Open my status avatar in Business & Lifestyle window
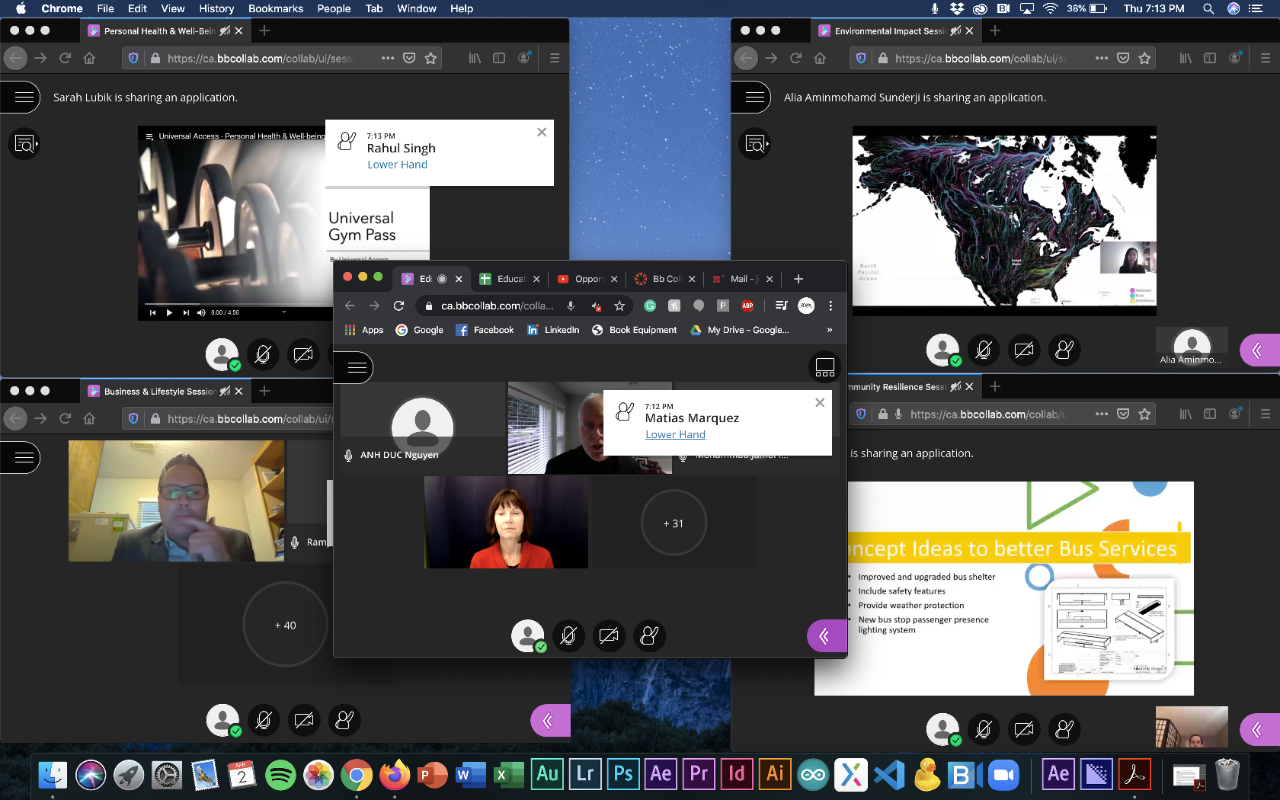The width and height of the screenshot is (1280, 800). (222, 720)
